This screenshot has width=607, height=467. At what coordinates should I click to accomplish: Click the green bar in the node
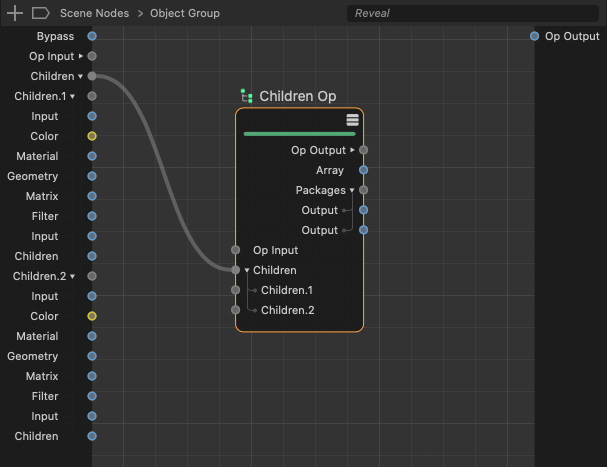[x=299, y=133]
